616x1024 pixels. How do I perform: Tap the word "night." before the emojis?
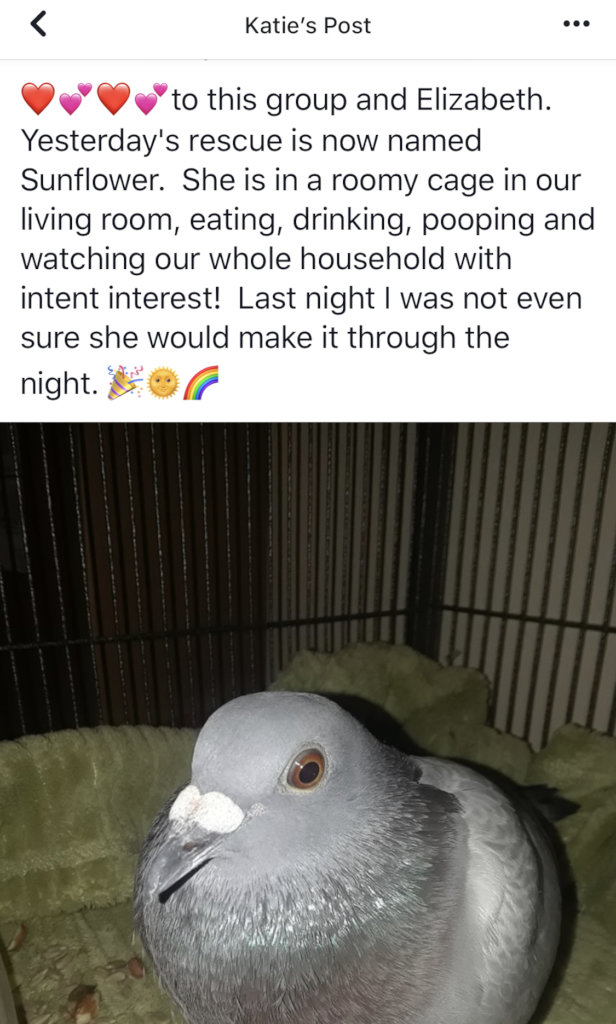pos(59,383)
